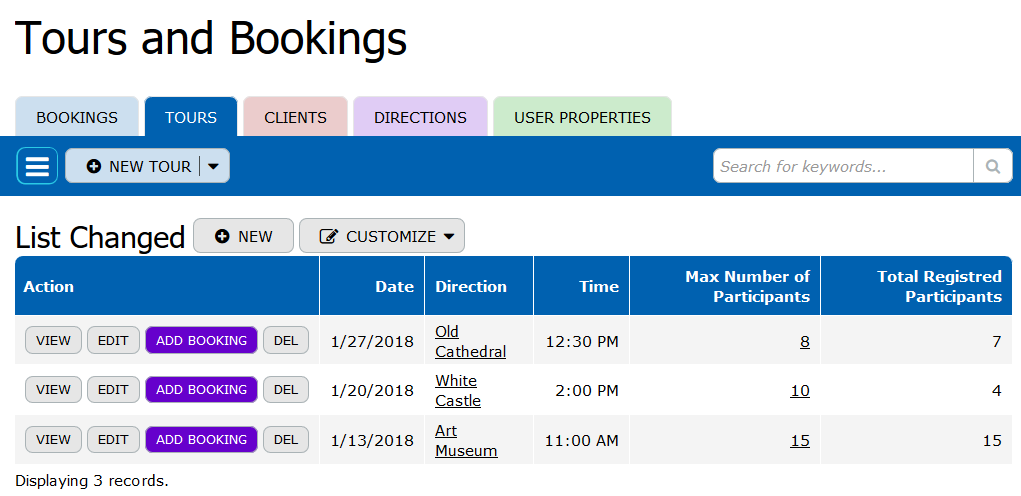
Task: Add booking for White Castle tour
Action: 201,389
